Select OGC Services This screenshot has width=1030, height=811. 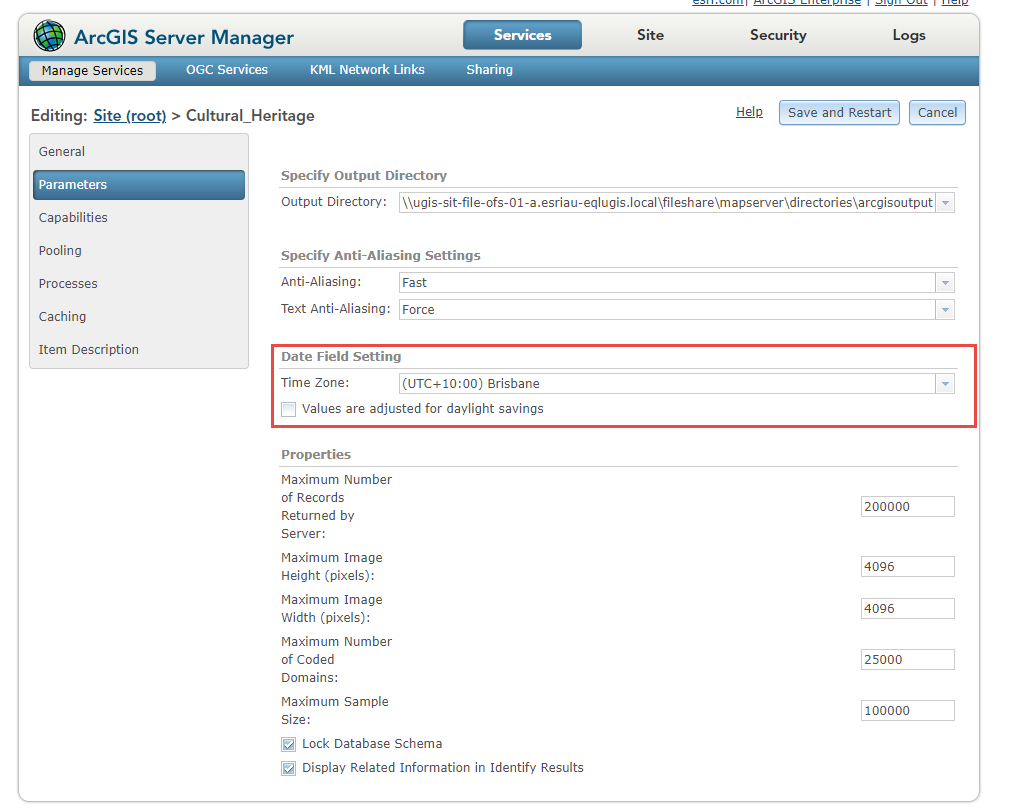click(226, 70)
